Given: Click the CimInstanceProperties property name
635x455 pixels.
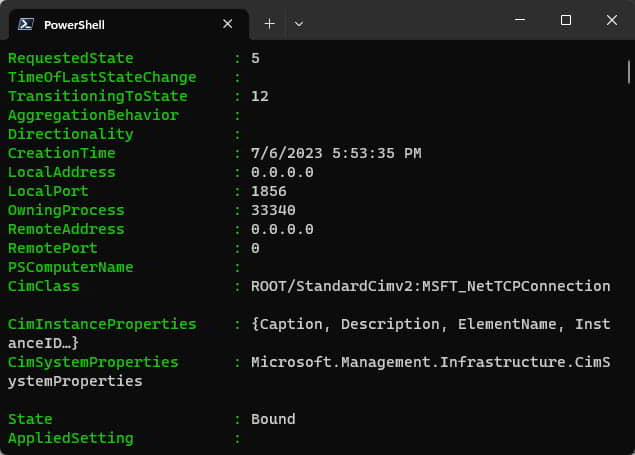Looking at the screenshot, I should pos(102,324).
